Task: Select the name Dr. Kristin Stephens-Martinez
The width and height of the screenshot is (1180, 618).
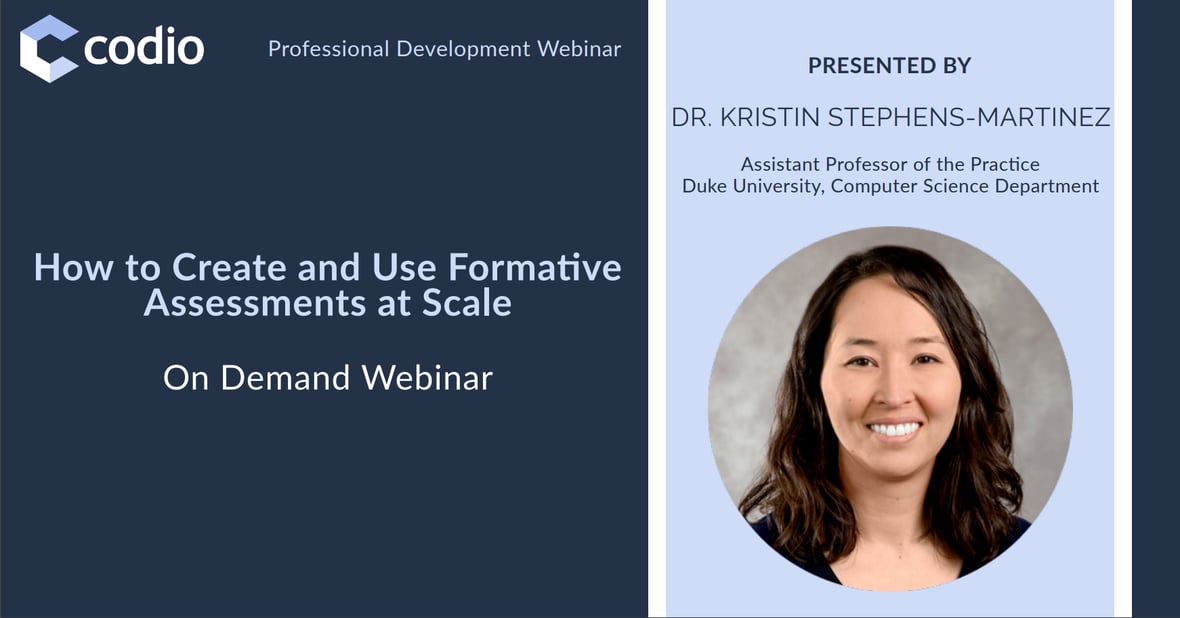Action: [x=890, y=117]
